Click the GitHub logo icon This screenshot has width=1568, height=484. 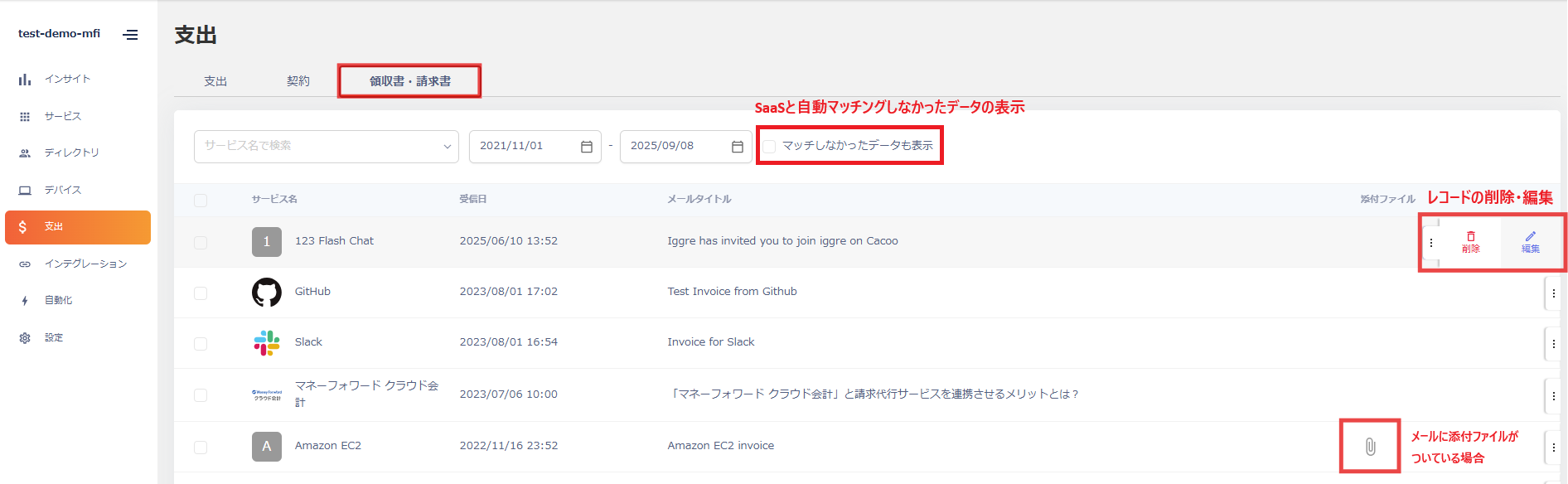(267, 293)
